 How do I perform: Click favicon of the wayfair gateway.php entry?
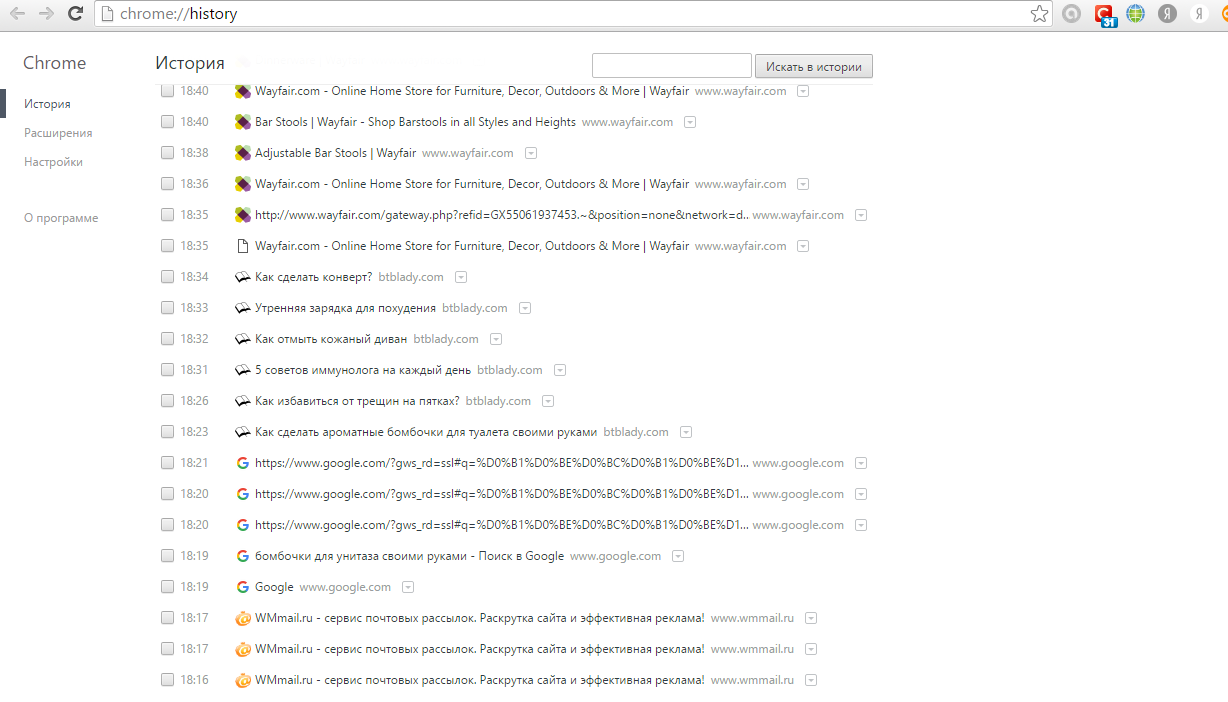(242, 215)
